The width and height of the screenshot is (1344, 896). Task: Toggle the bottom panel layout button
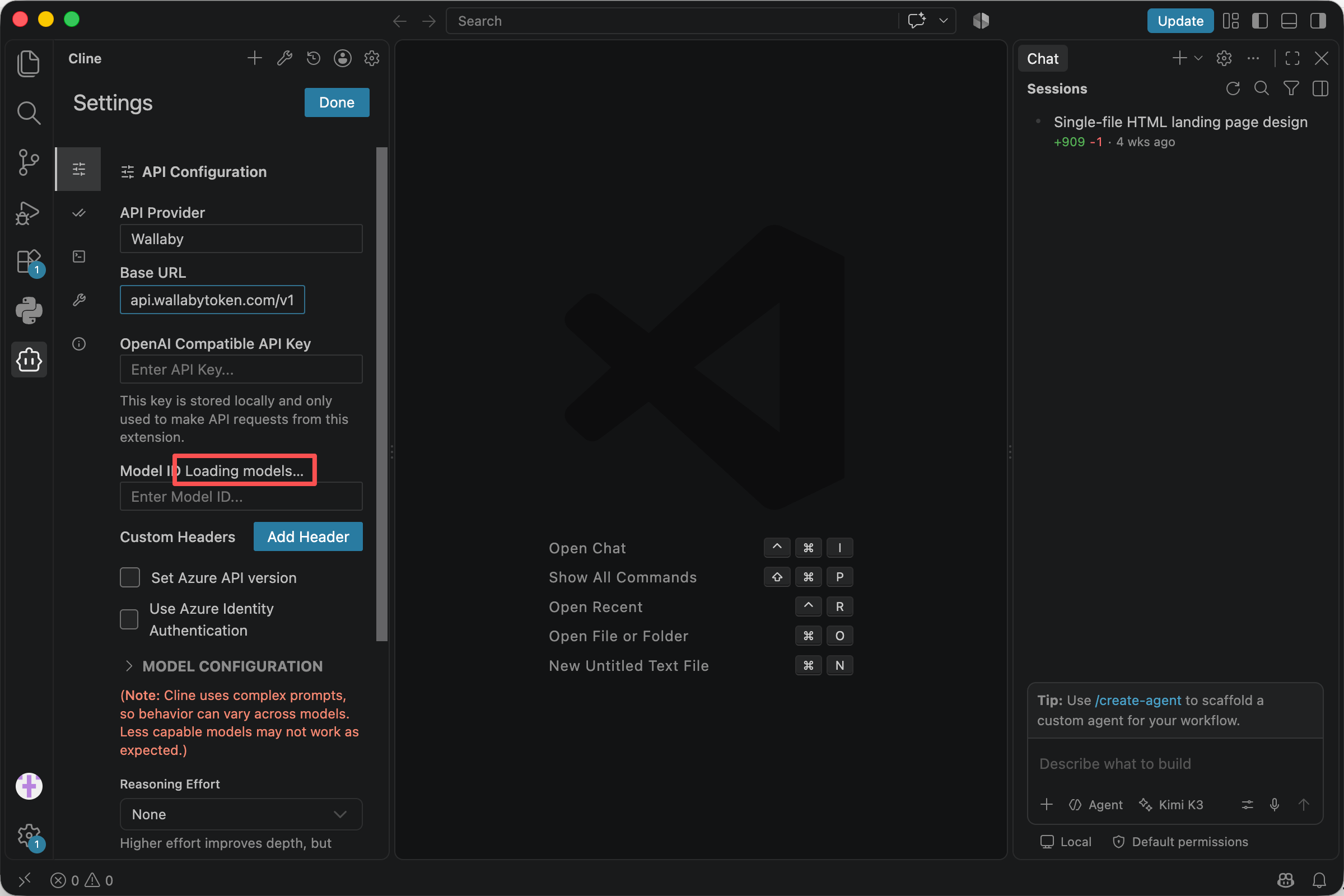tap(1289, 21)
